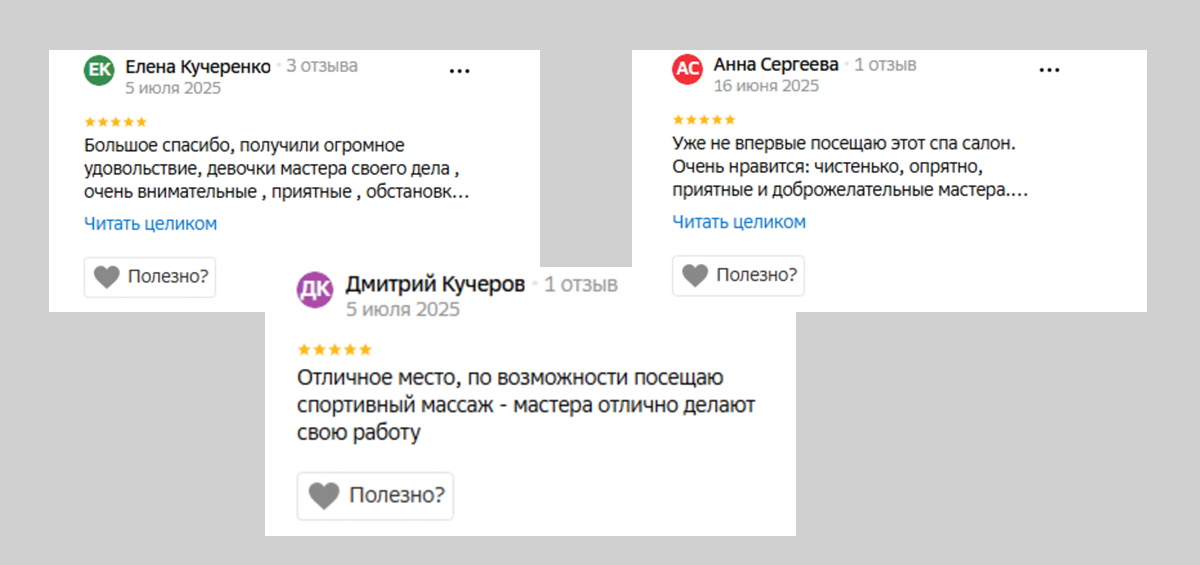Screen dimensions: 1200x565
Task: Expand Анна Сергеева's review with Читать целиком
Action: pyautogui.click(x=738, y=222)
